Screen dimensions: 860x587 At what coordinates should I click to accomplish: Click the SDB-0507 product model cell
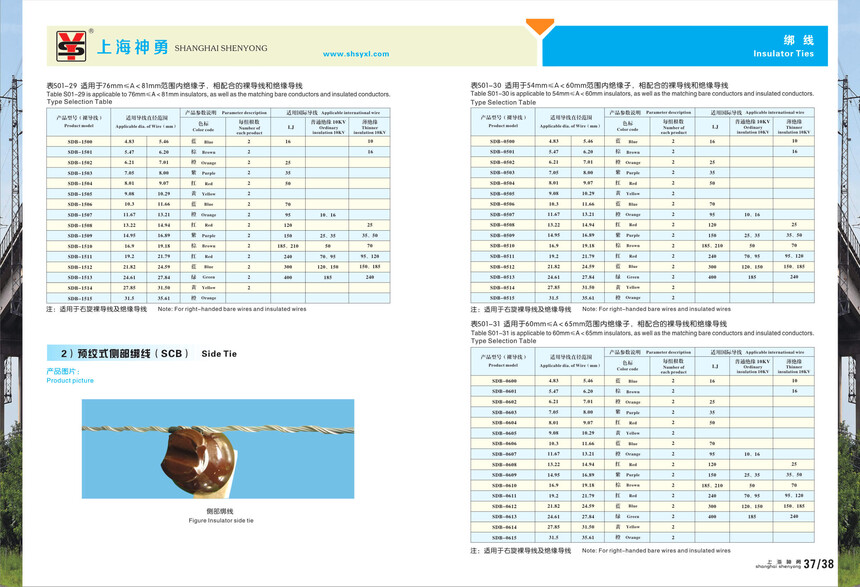[x=503, y=214]
